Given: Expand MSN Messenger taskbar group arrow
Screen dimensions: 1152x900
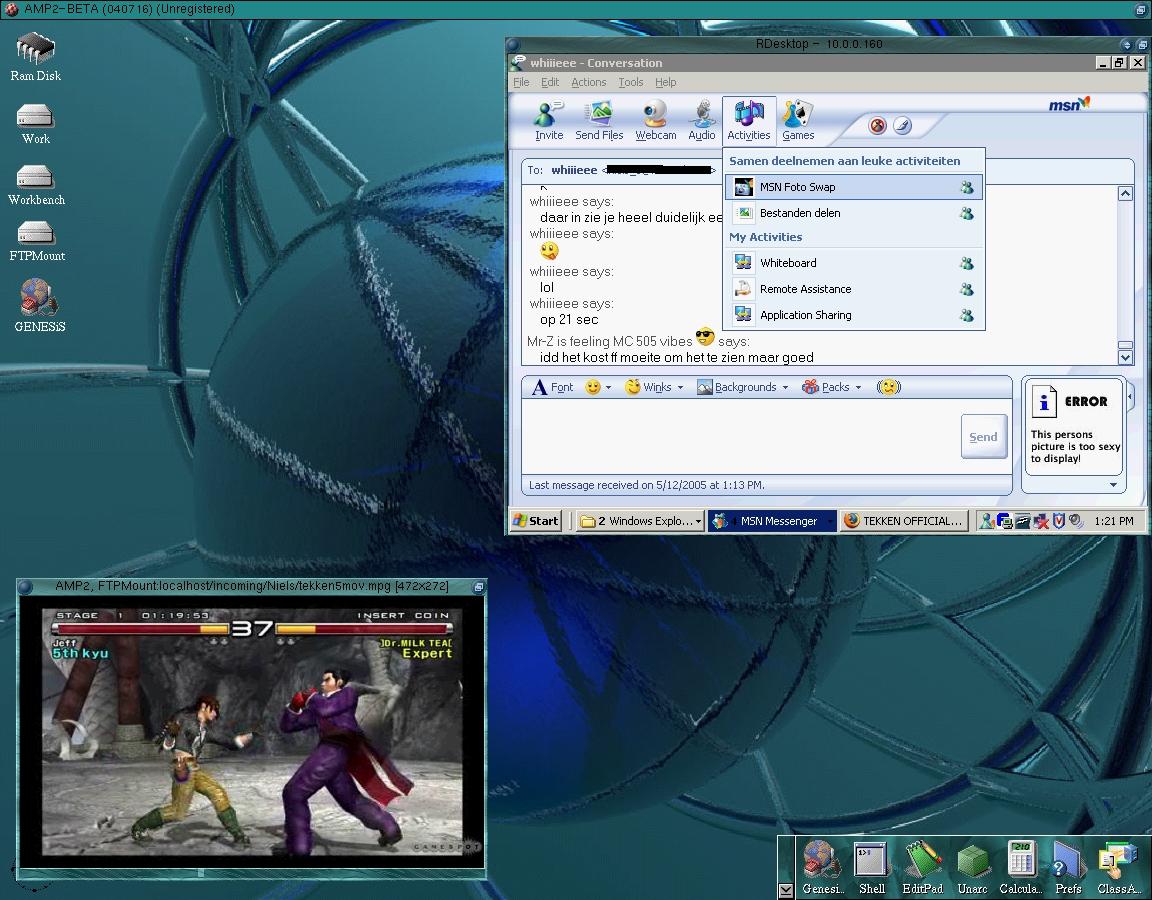Looking at the screenshot, I should tap(830, 521).
